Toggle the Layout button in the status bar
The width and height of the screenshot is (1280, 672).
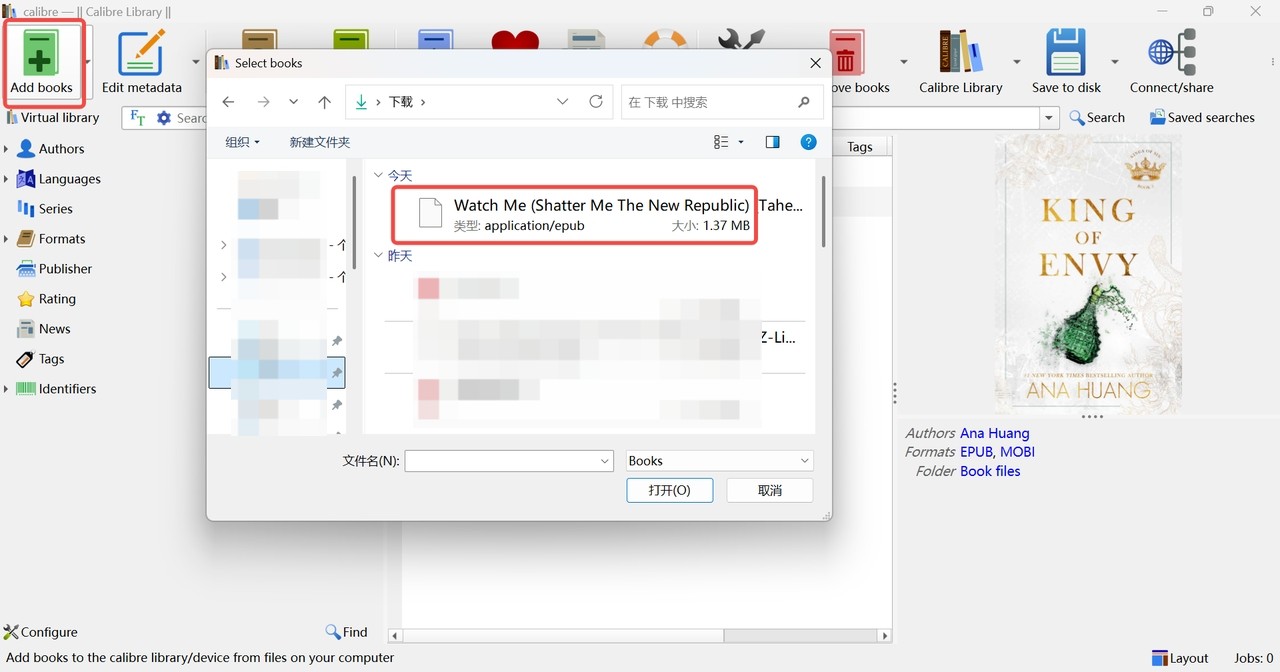(x=1180, y=658)
